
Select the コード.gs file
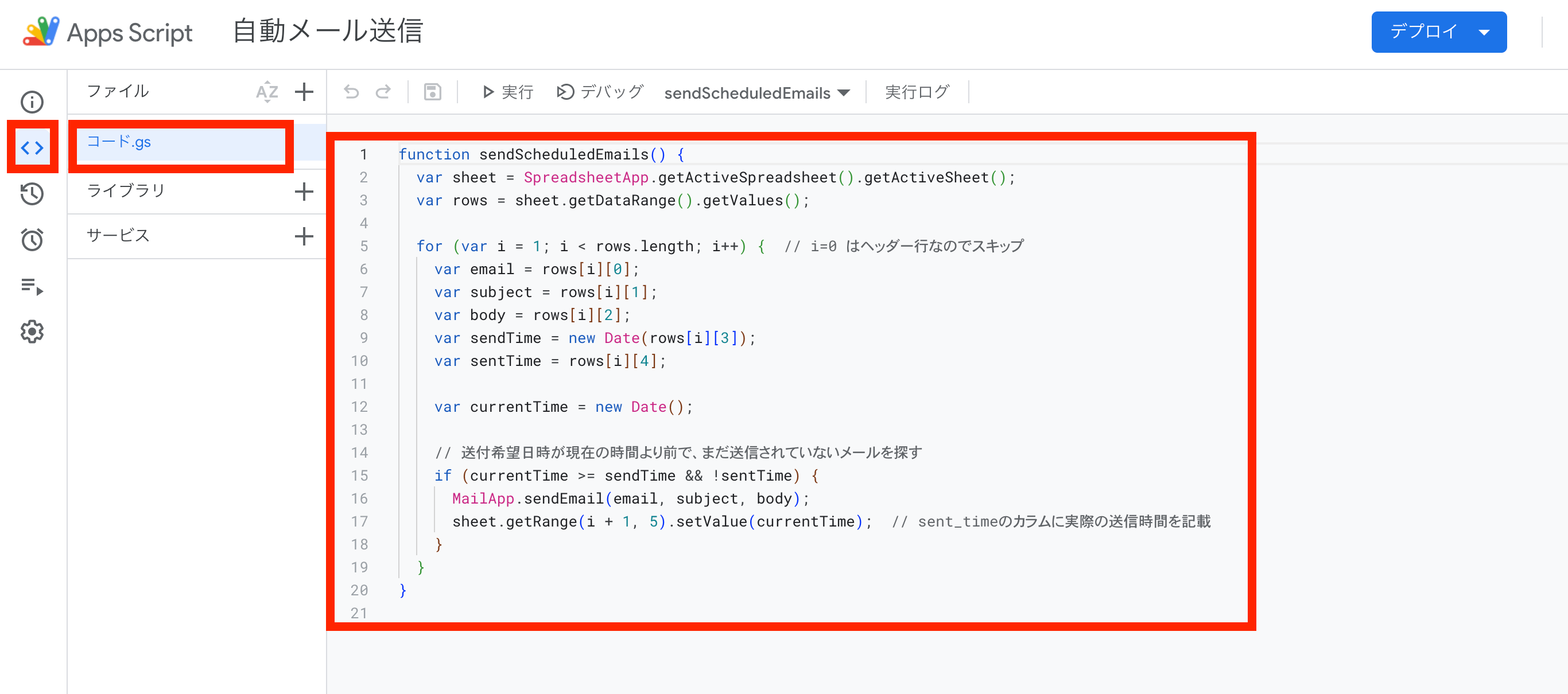click(x=180, y=142)
